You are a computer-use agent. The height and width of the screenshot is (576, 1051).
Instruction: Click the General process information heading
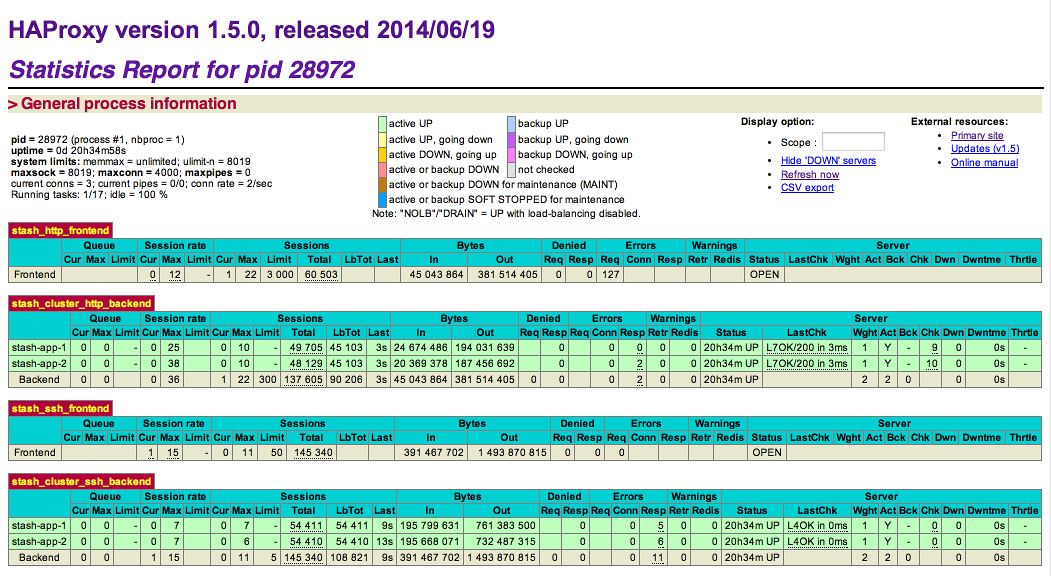click(129, 104)
